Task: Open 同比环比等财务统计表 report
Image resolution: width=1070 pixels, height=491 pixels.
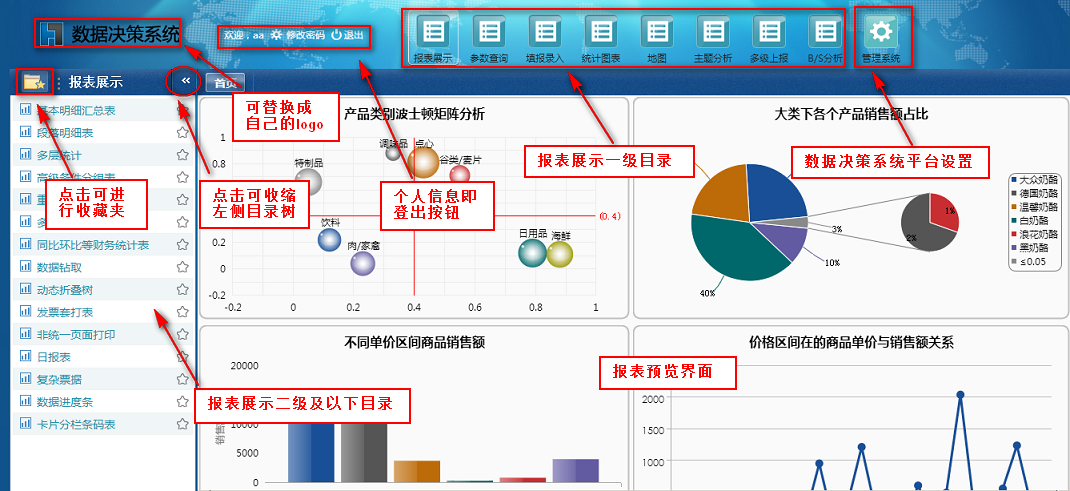Action: [x=93, y=245]
